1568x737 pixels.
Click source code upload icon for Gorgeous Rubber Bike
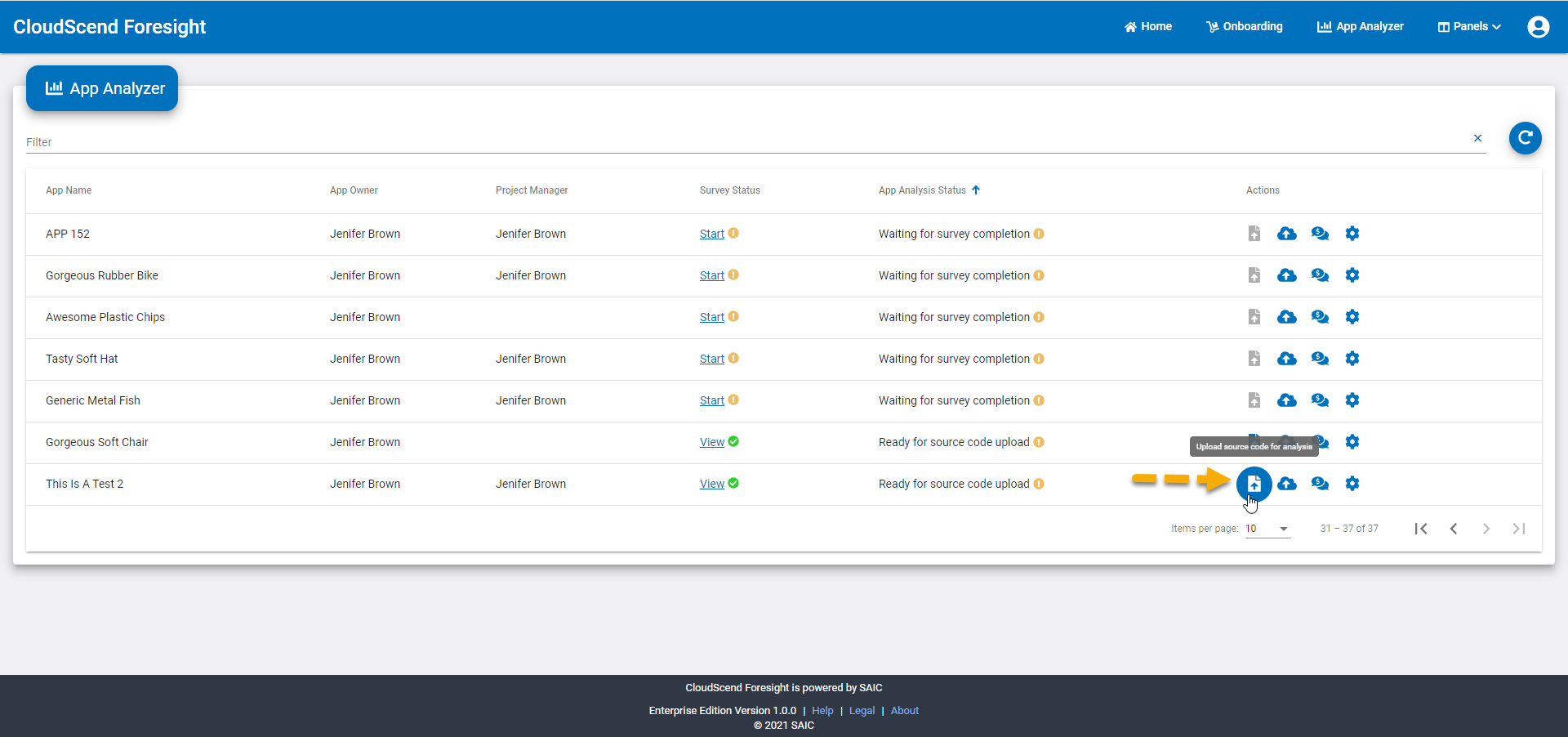pyautogui.click(x=1254, y=275)
